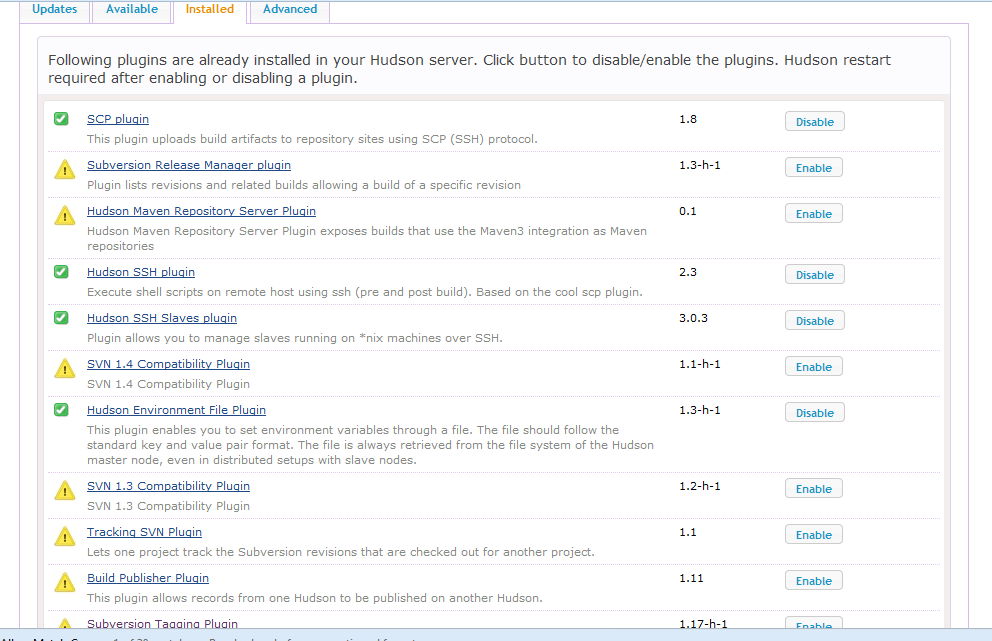Click the SCP plugin description text
Image resolution: width=992 pixels, height=641 pixels.
(312, 139)
